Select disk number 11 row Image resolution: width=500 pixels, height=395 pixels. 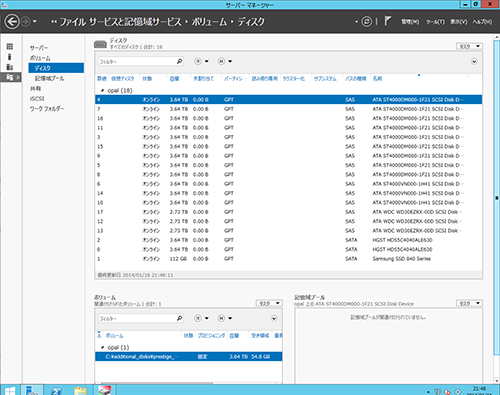click(x=289, y=128)
